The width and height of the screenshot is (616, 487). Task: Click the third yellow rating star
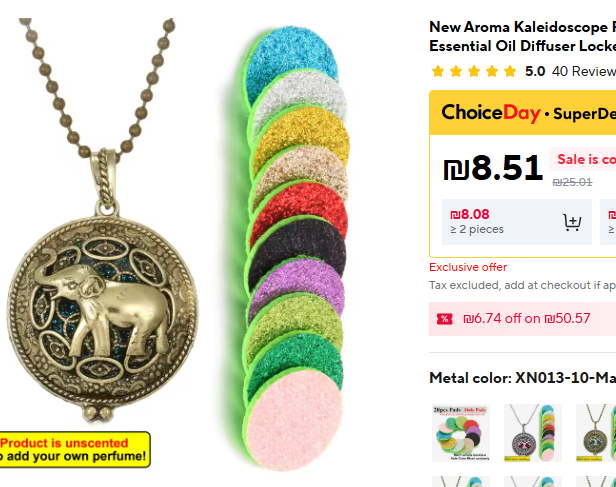point(474,71)
